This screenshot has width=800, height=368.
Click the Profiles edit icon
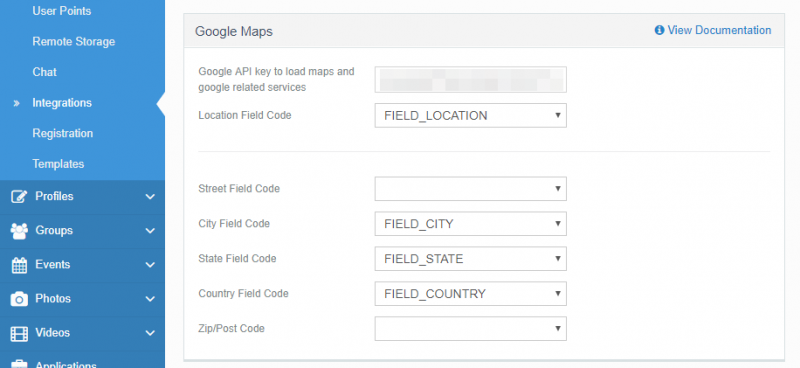click(19, 197)
